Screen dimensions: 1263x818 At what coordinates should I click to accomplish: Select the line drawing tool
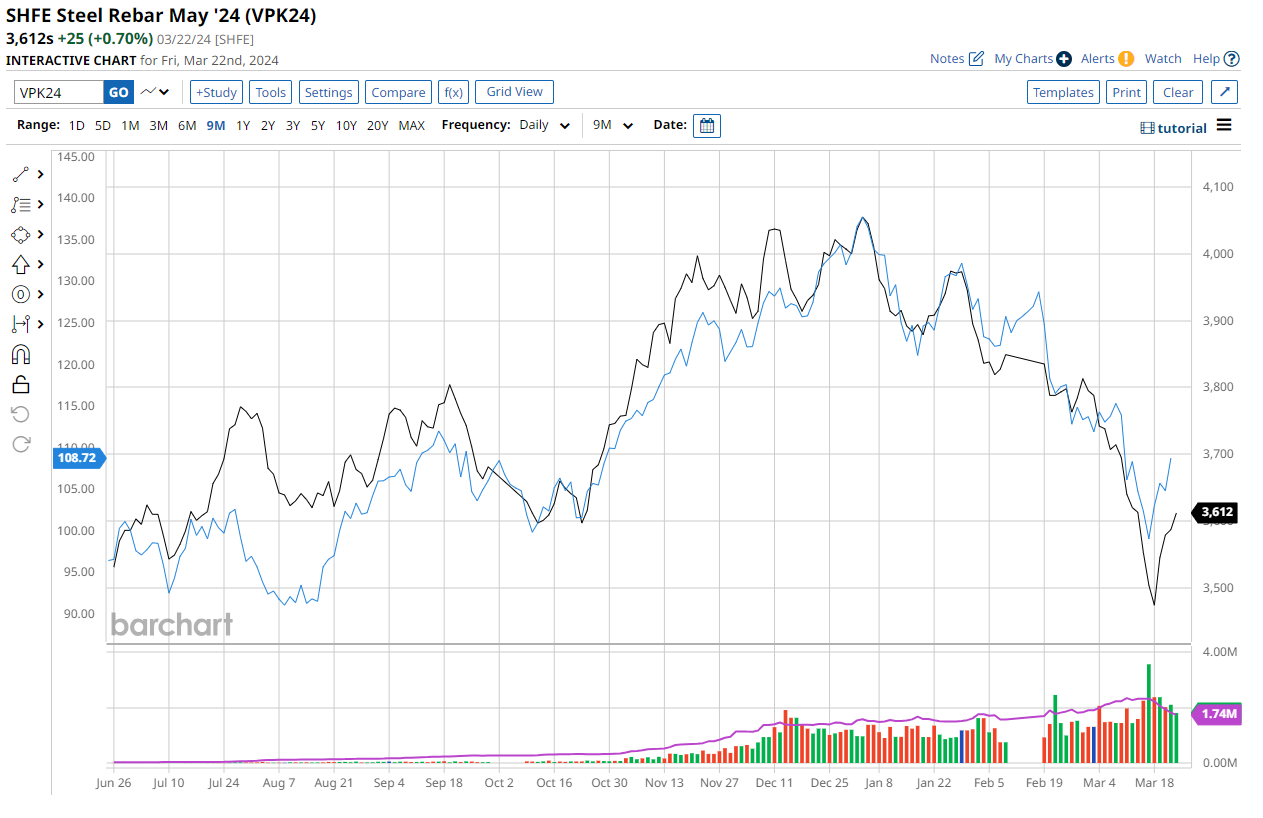tap(21, 174)
